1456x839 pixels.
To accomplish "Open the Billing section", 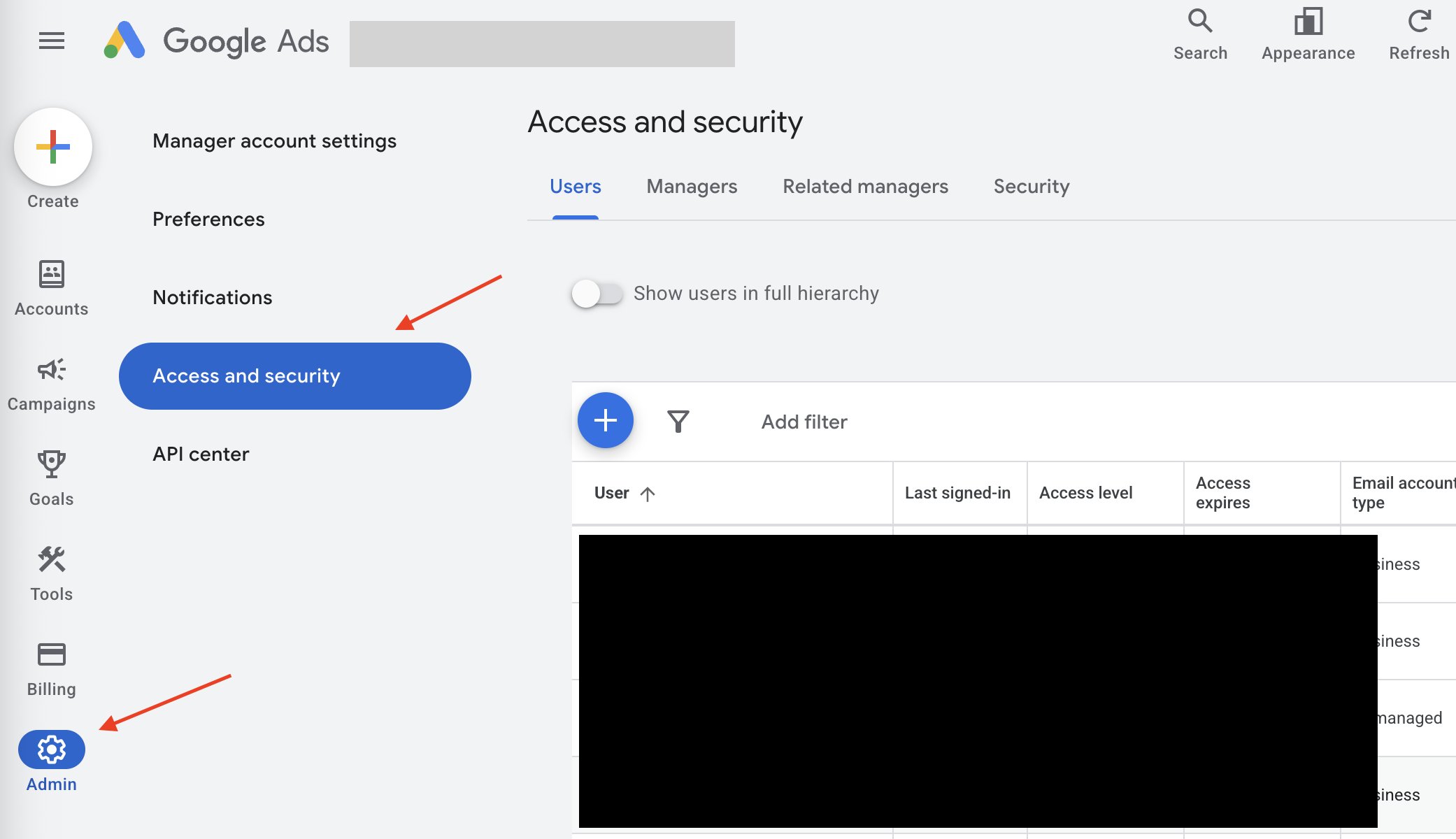I will click(x=52, y=669).
